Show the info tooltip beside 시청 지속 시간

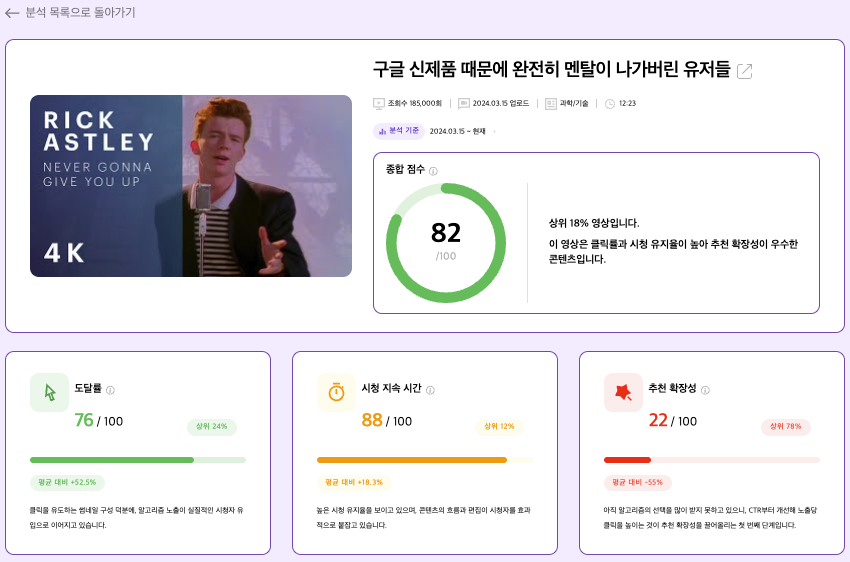click(430, 390)
